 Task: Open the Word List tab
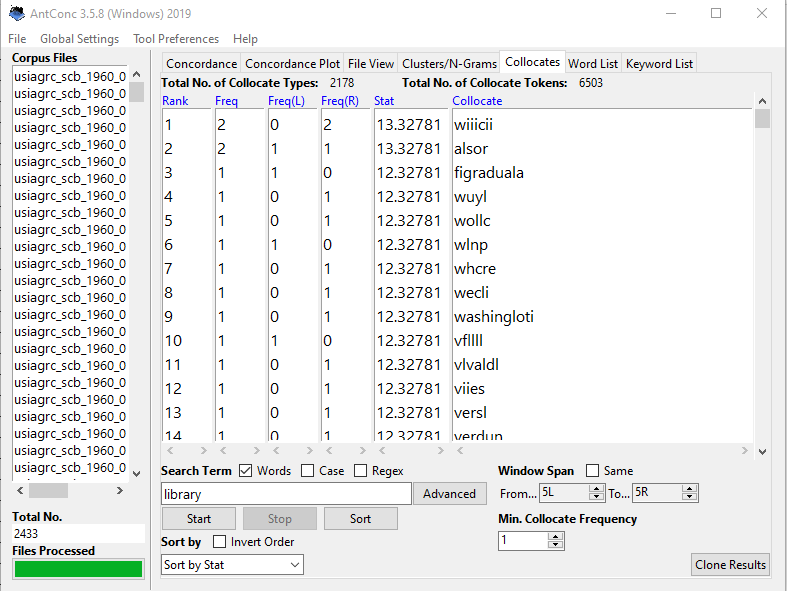pos(593,64)
